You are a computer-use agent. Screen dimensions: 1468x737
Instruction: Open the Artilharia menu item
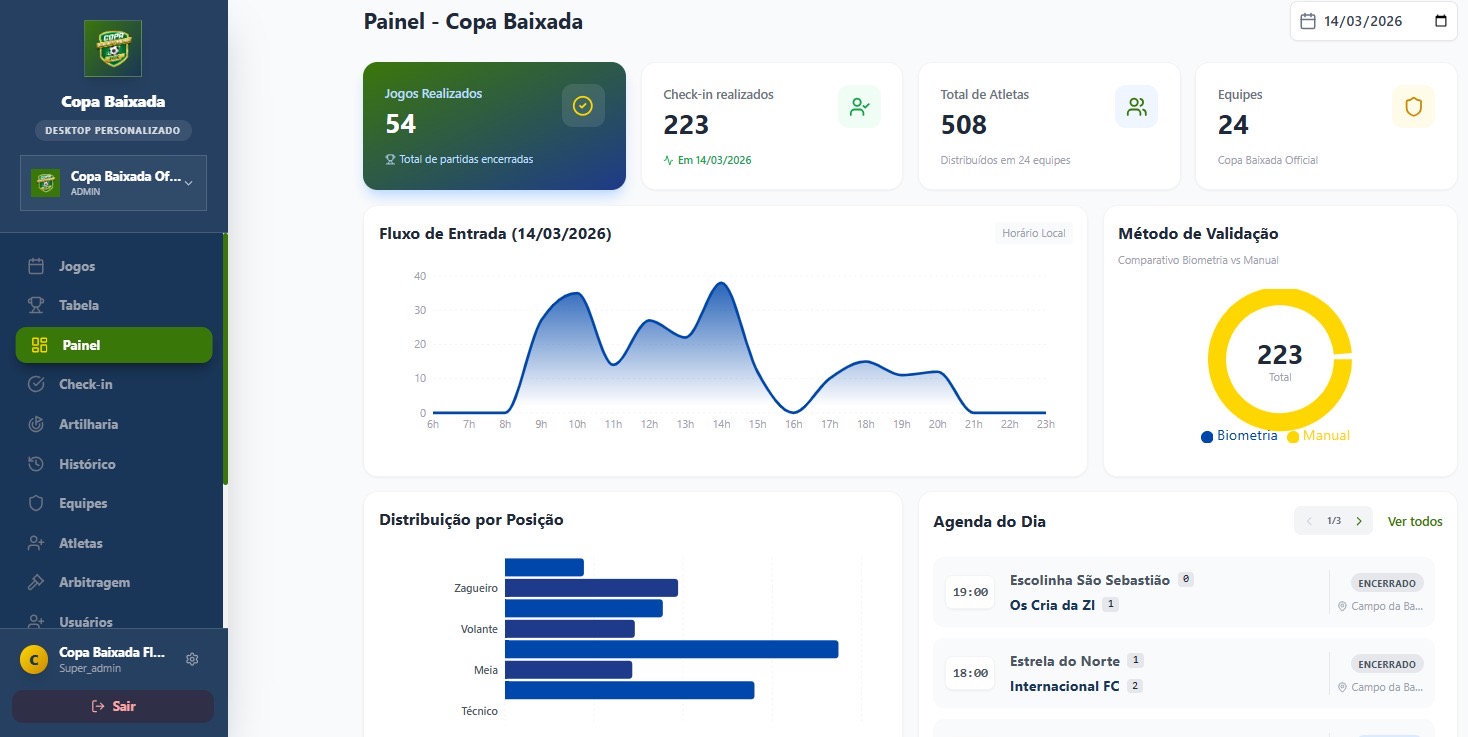pyautogui.click(x=114, y=424)
